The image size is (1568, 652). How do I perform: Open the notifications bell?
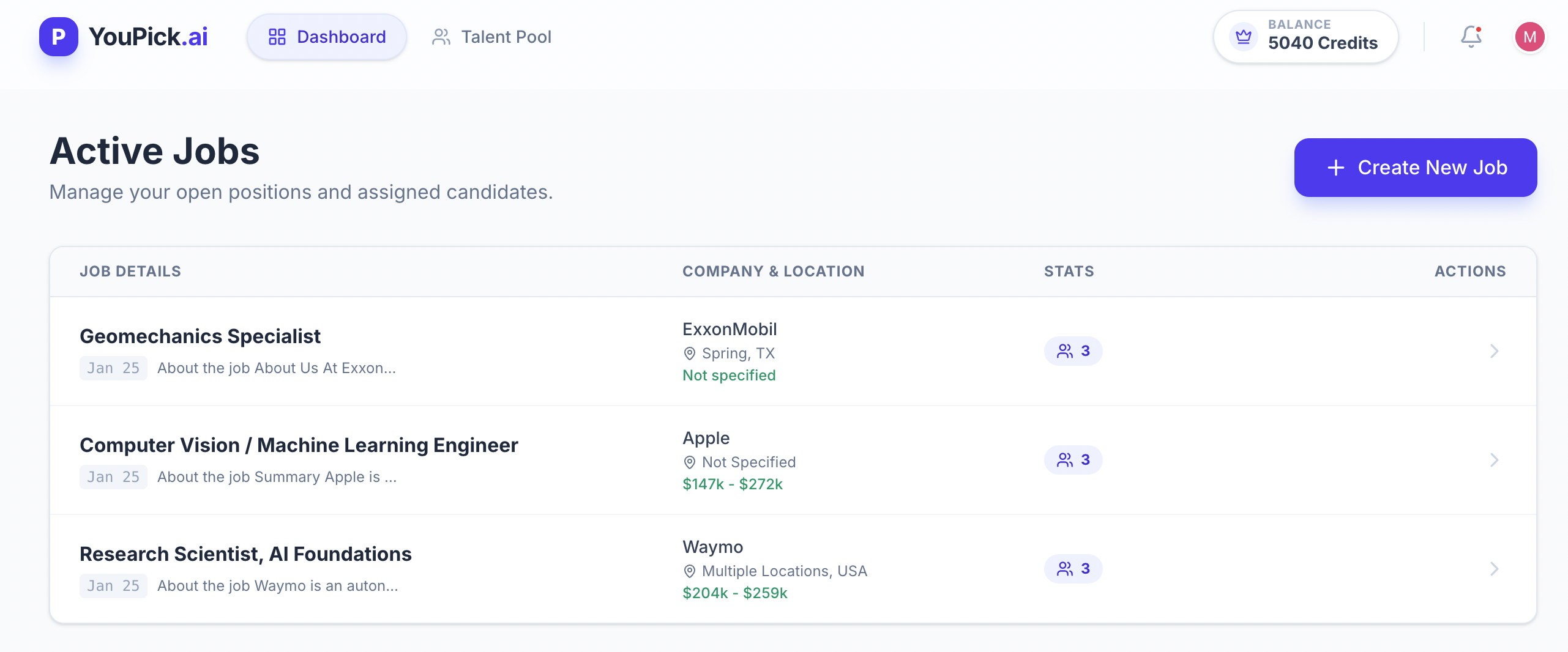[1471, 37]
